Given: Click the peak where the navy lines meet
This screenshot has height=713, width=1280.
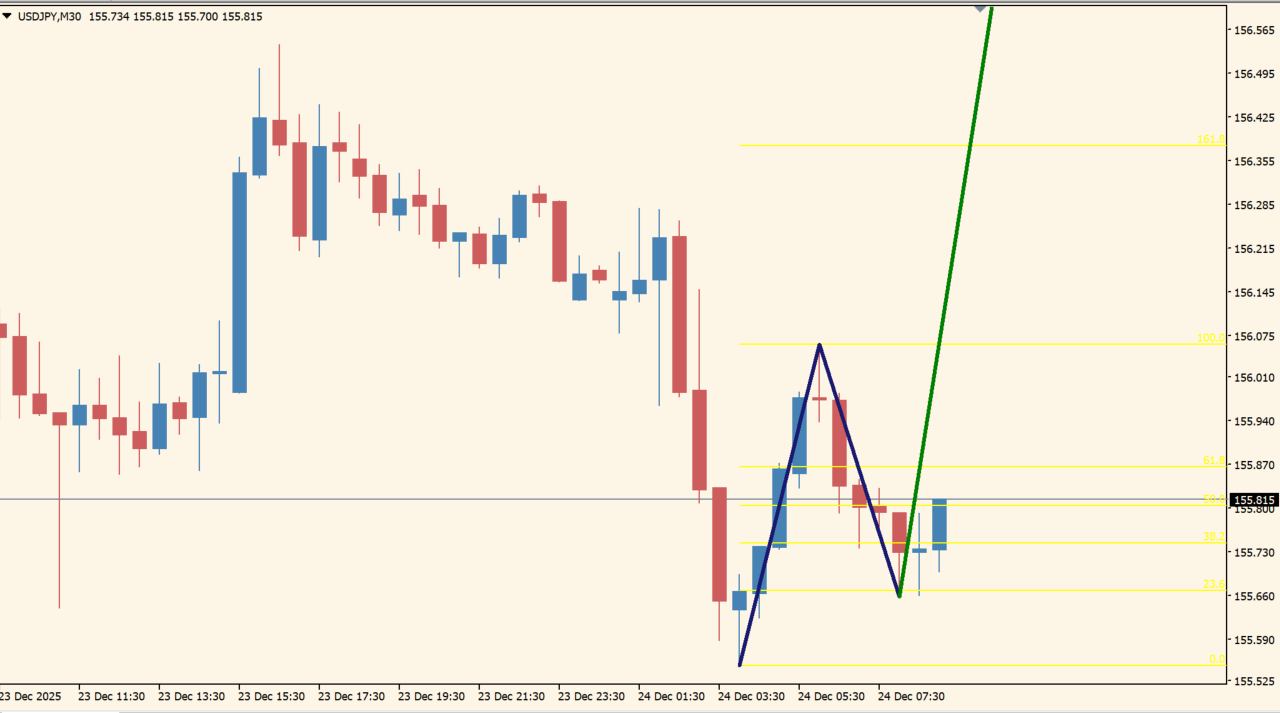Looking at the screenshot, I should tap(819, 345).
